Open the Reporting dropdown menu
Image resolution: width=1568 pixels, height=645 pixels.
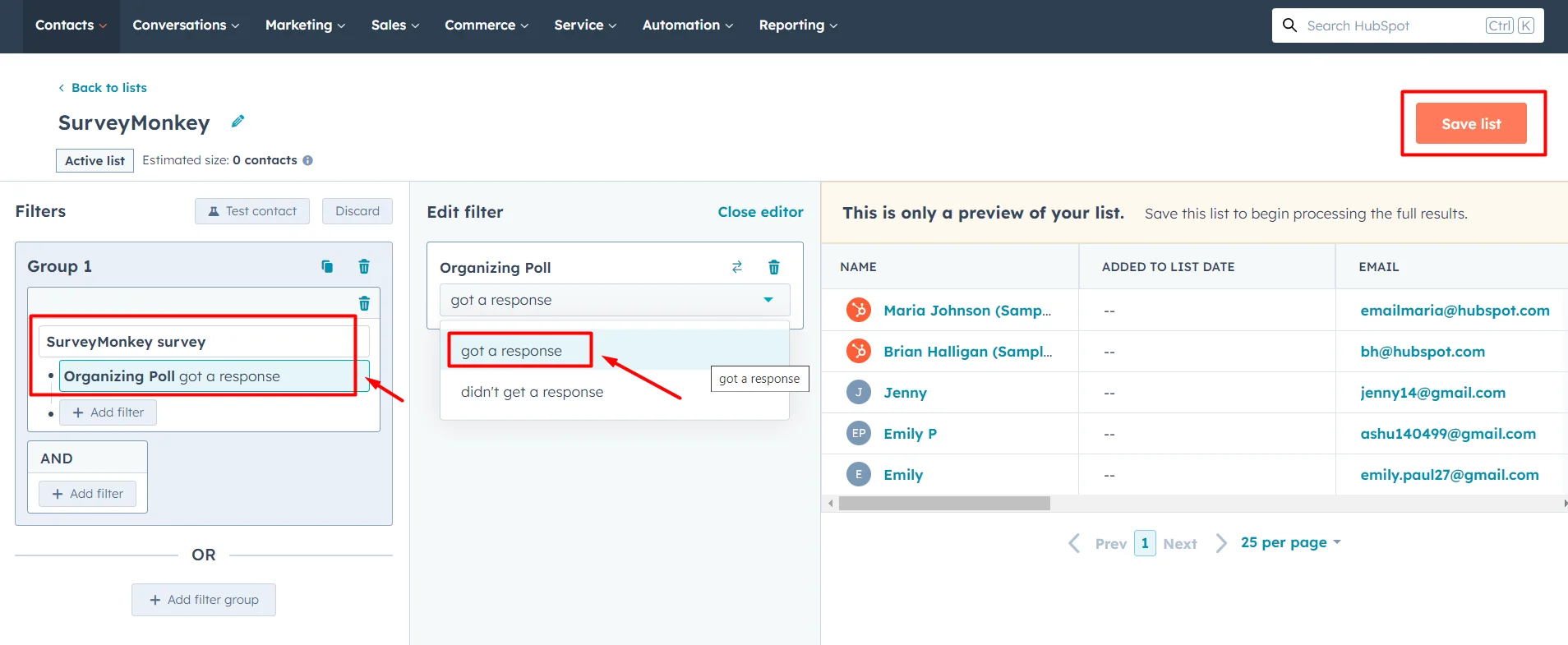798,25
